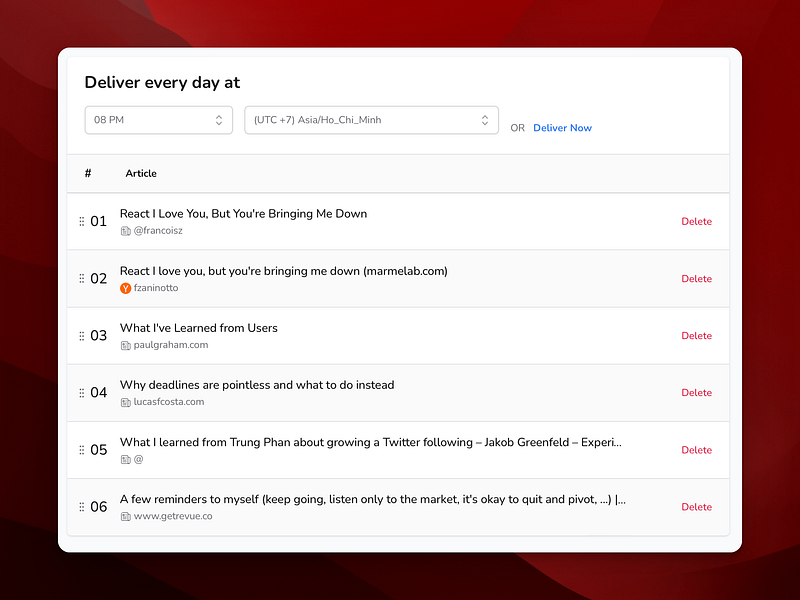This screenshot has height=600, width=800.
Task: Click the site icon in article 05's source line
Action: click(x=126, y=460)
